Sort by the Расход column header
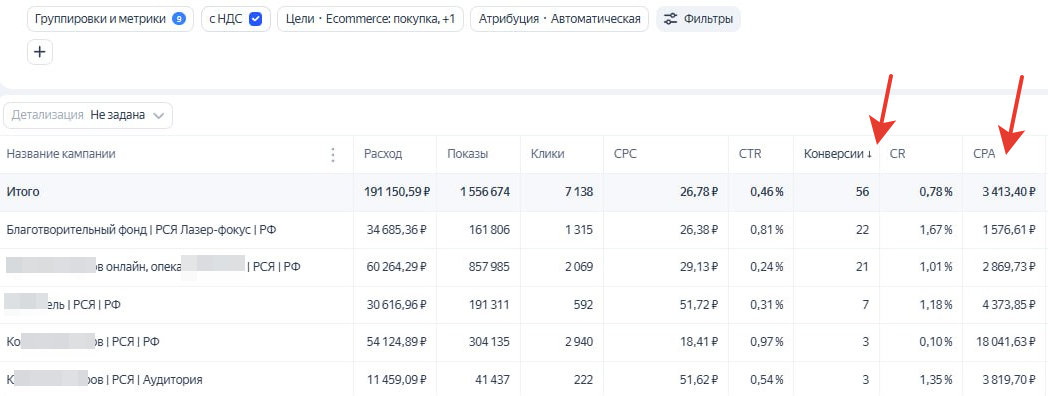 pyautogui.click(x=383, y=154)
